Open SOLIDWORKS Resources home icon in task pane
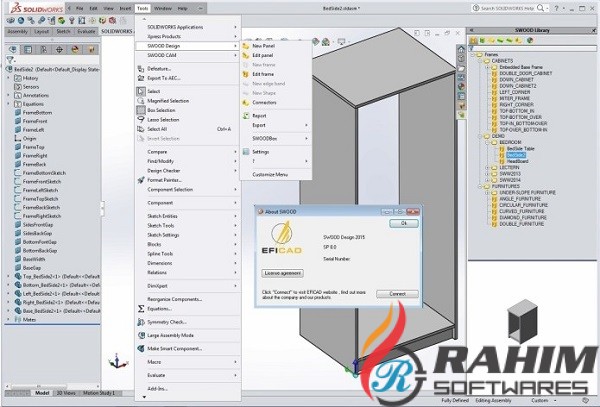Screen dimensions: 600x407 461,49
